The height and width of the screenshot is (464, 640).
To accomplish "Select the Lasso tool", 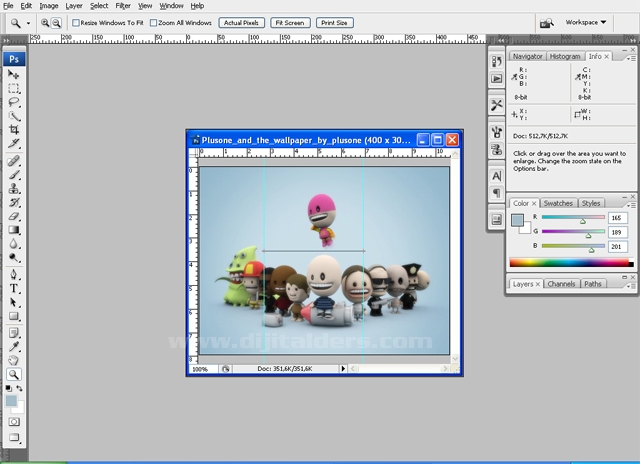I will pyautogui.click(x=13, y=102).
